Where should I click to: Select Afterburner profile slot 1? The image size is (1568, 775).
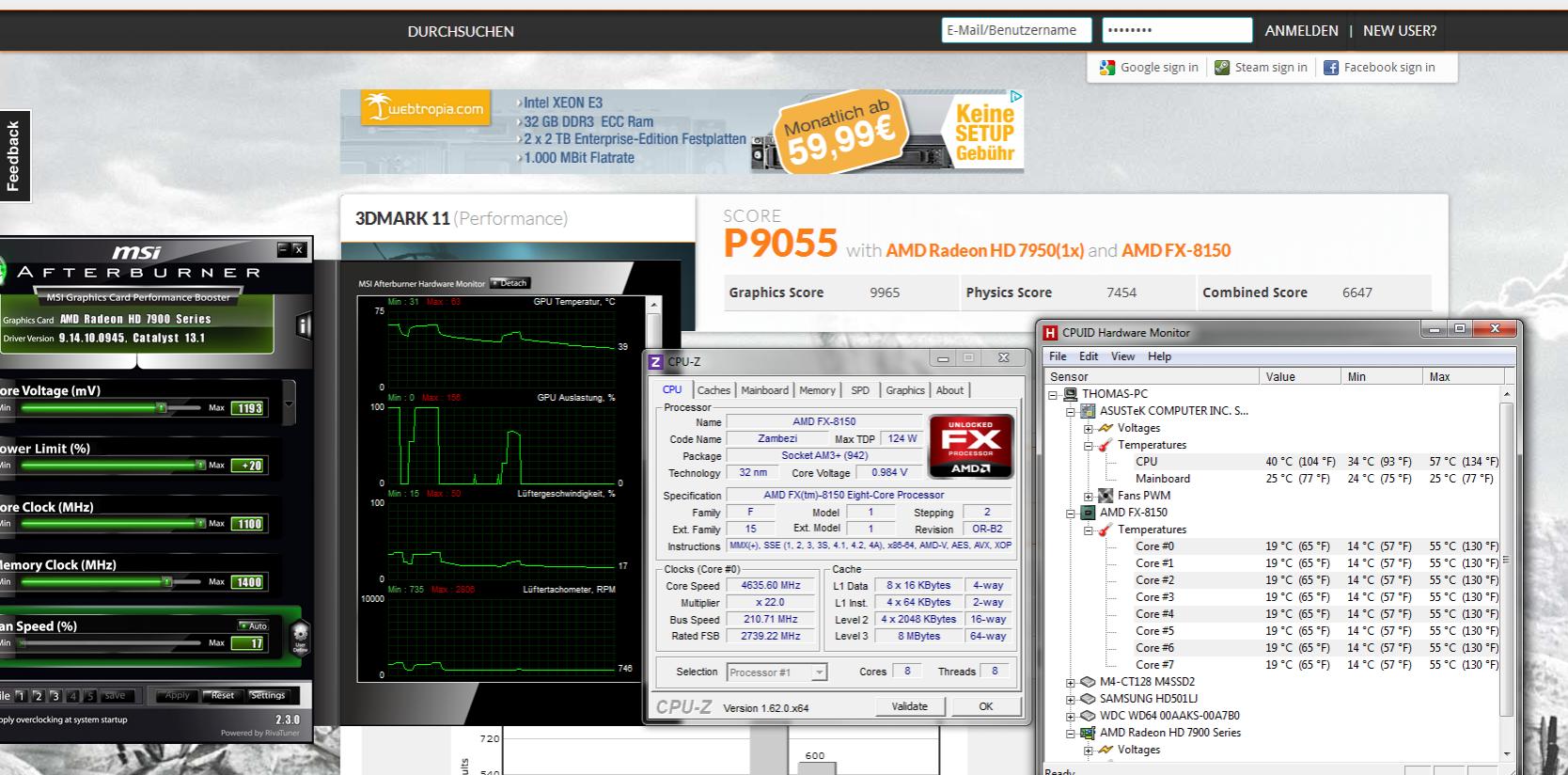pos(21,696)
